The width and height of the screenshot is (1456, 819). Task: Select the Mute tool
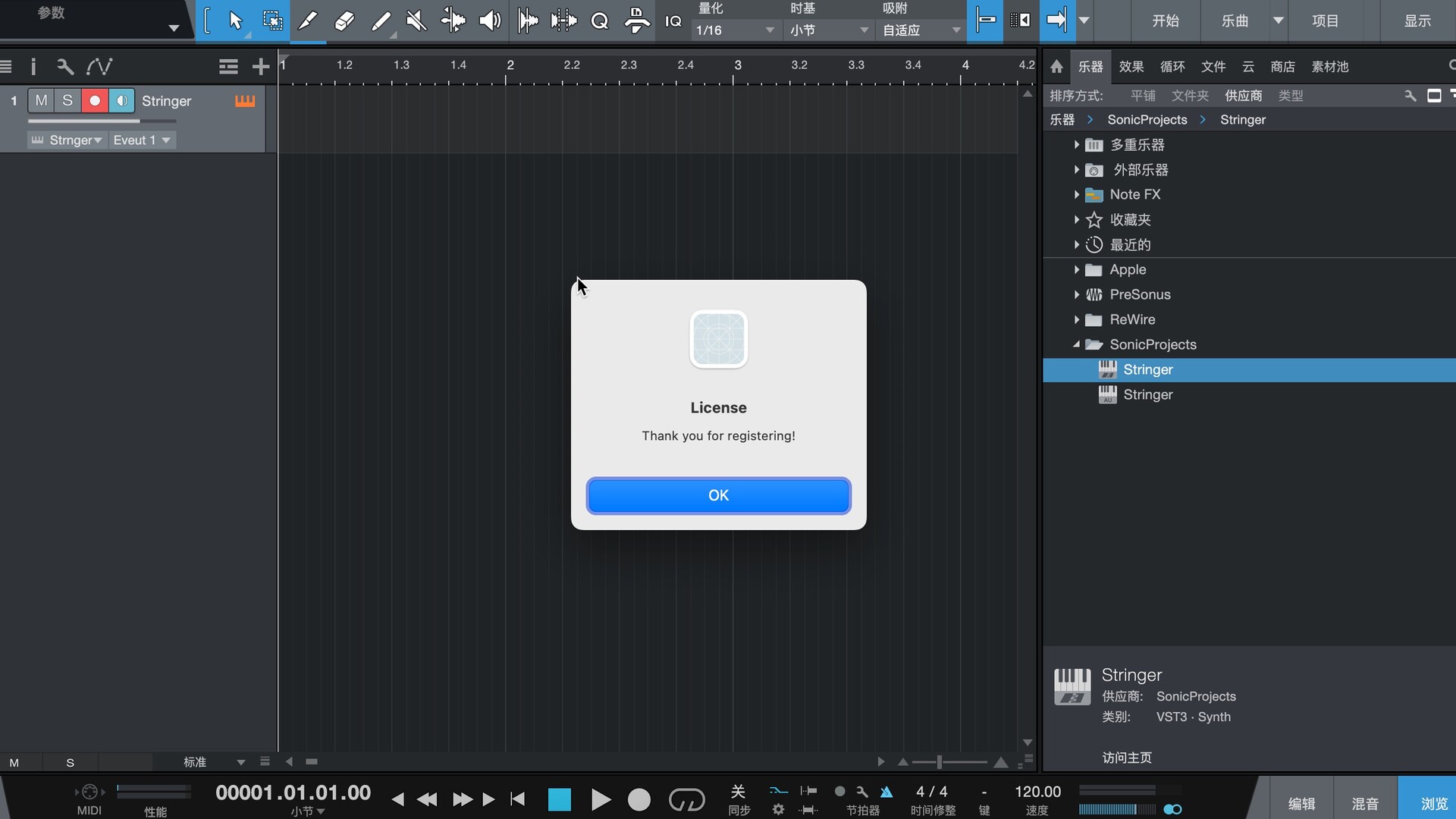416,20
